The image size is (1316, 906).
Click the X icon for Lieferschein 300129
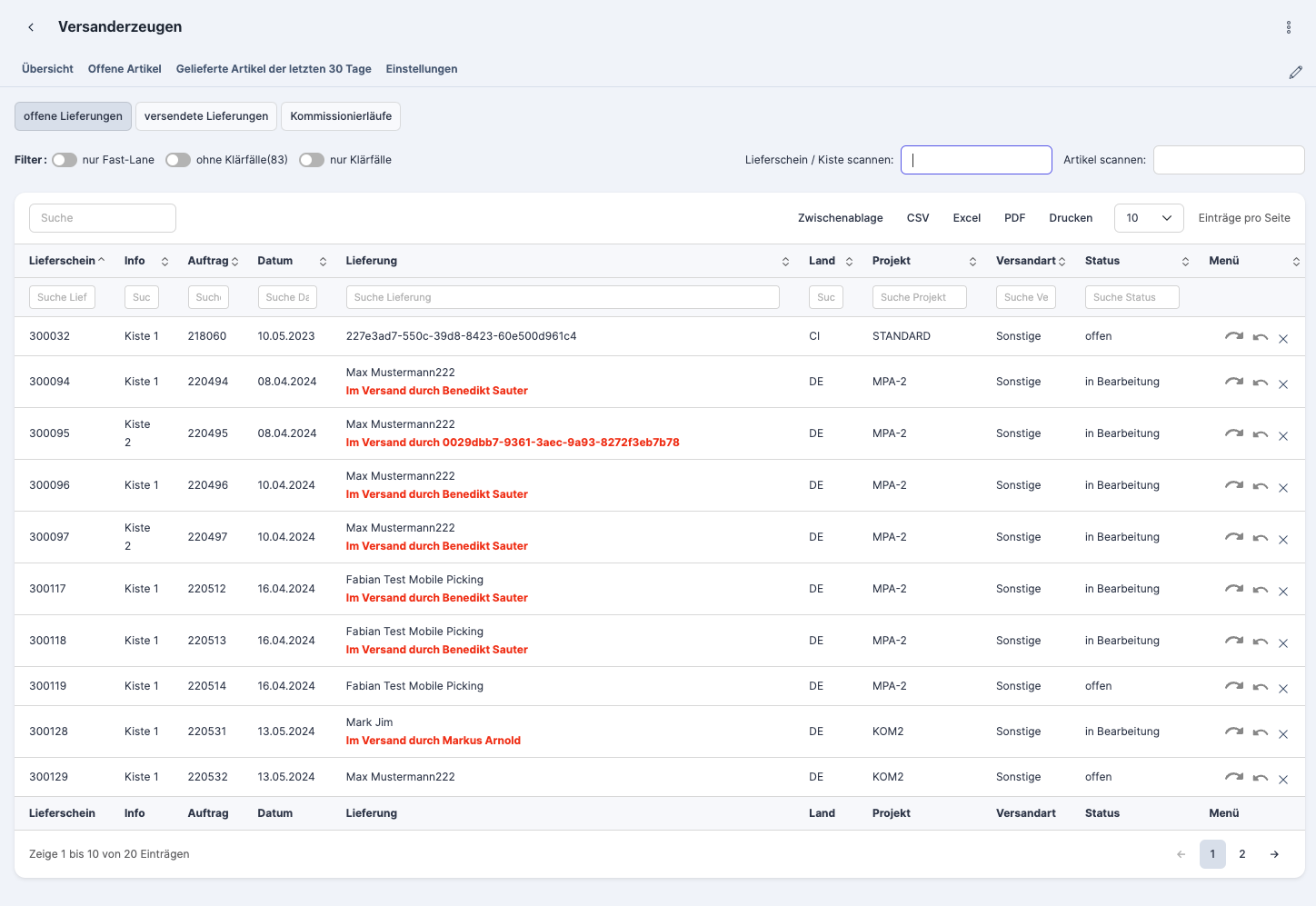point(1283,780)
